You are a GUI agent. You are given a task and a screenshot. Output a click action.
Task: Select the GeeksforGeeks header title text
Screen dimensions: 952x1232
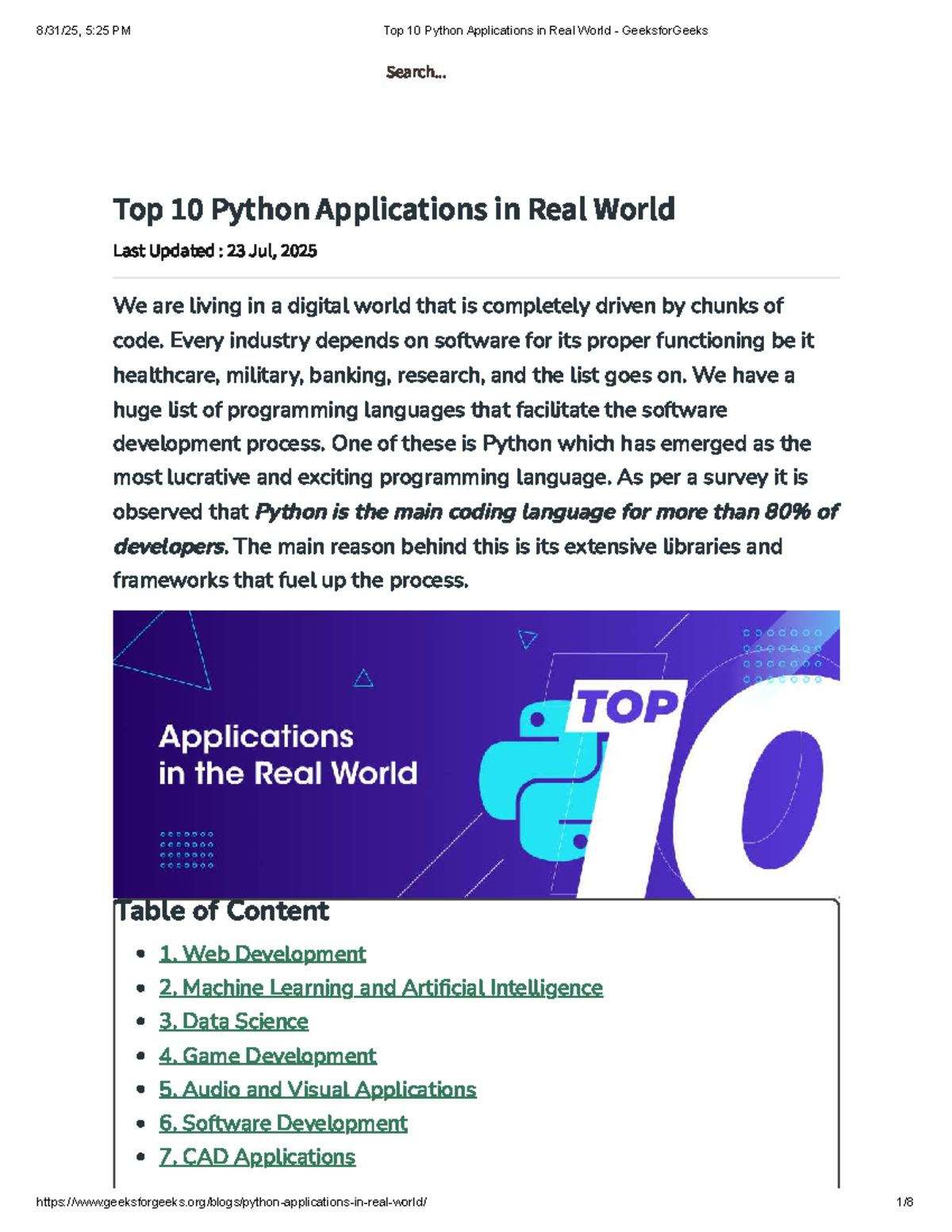547,30
